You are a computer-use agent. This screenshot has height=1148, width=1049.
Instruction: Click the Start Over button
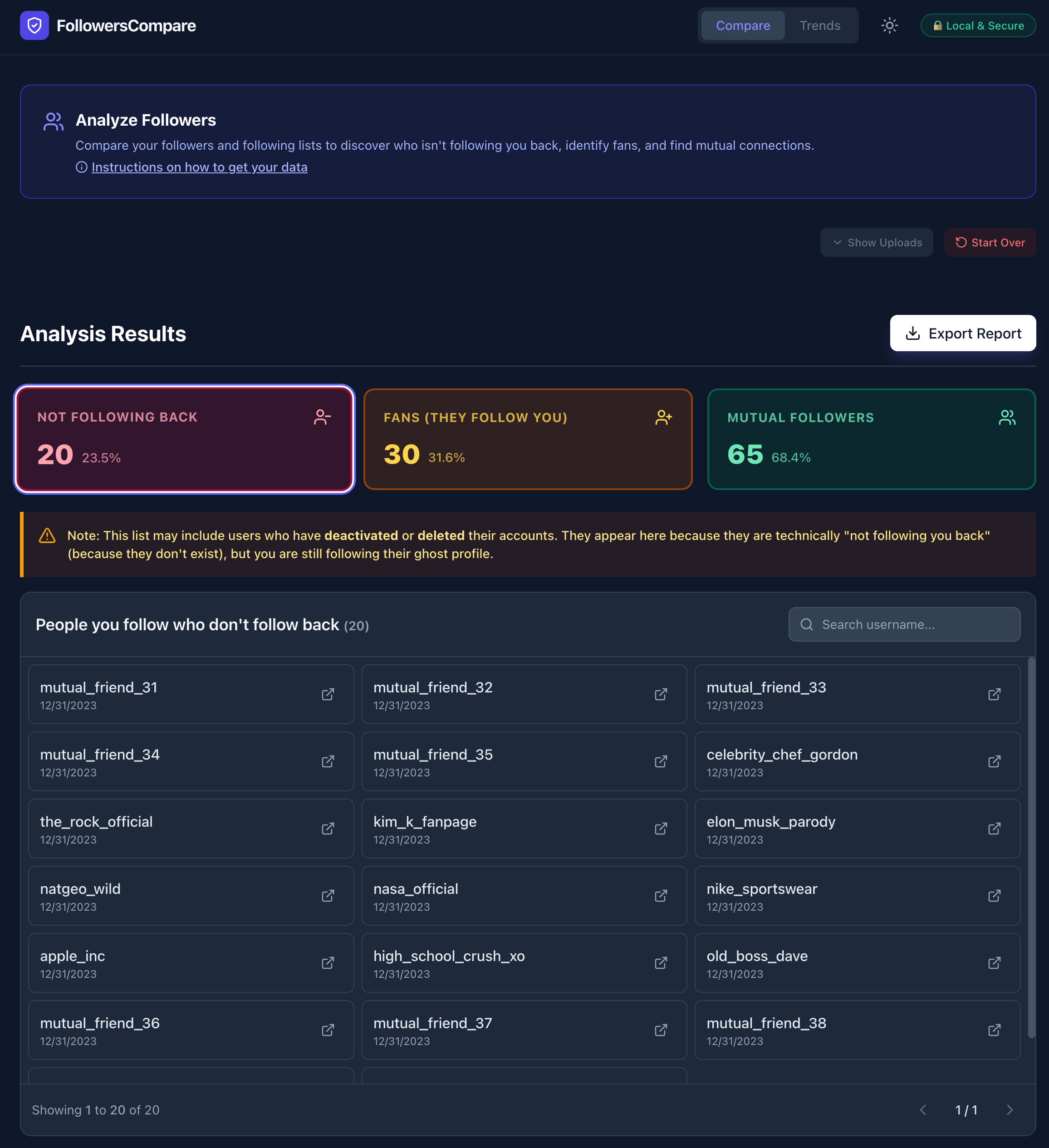[990, 242]
